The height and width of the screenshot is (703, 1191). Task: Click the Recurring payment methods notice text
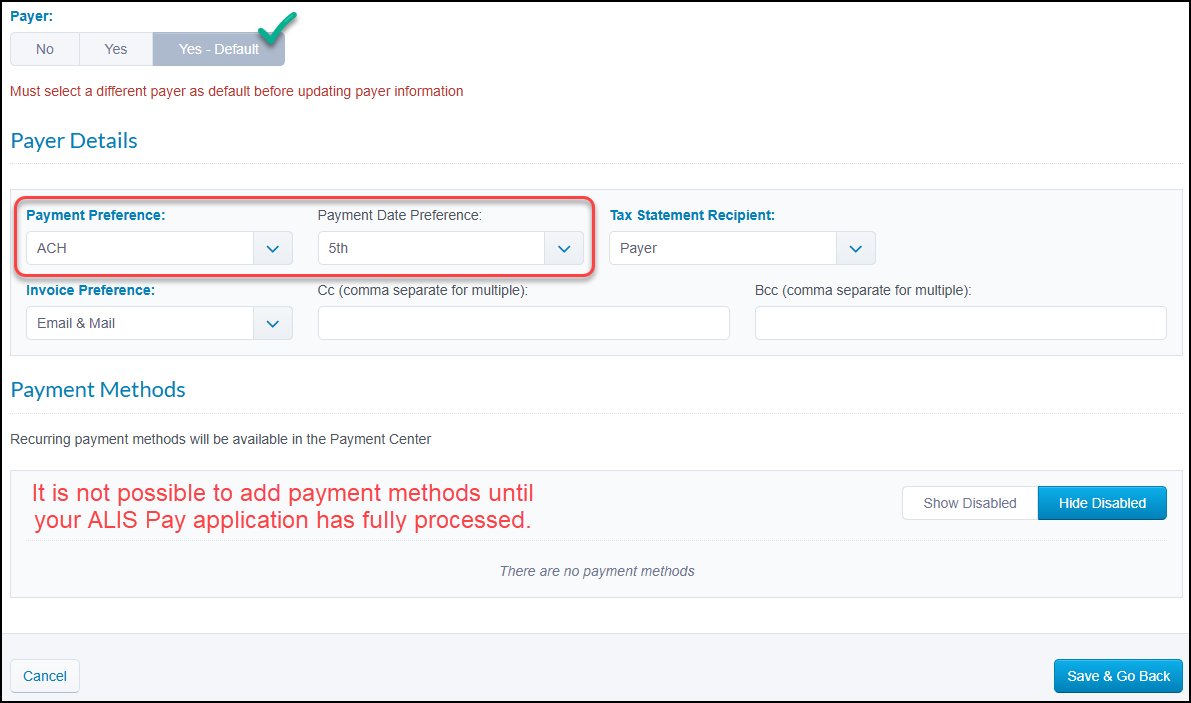220,440
